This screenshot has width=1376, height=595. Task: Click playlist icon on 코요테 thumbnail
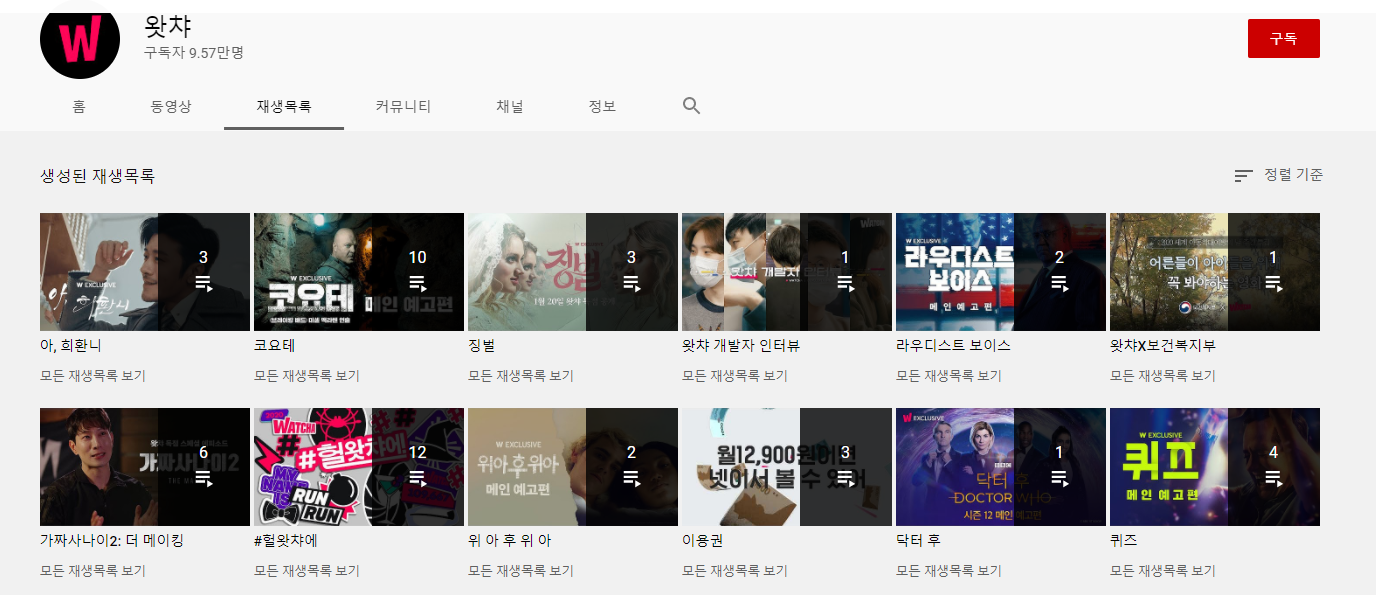click(x=417, y=283)
